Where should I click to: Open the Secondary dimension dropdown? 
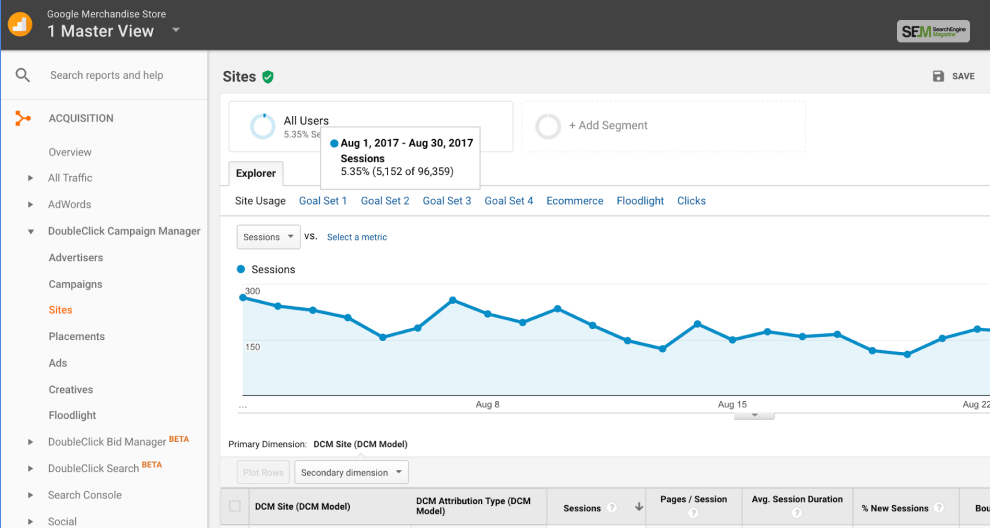click(x=351, y=472)
